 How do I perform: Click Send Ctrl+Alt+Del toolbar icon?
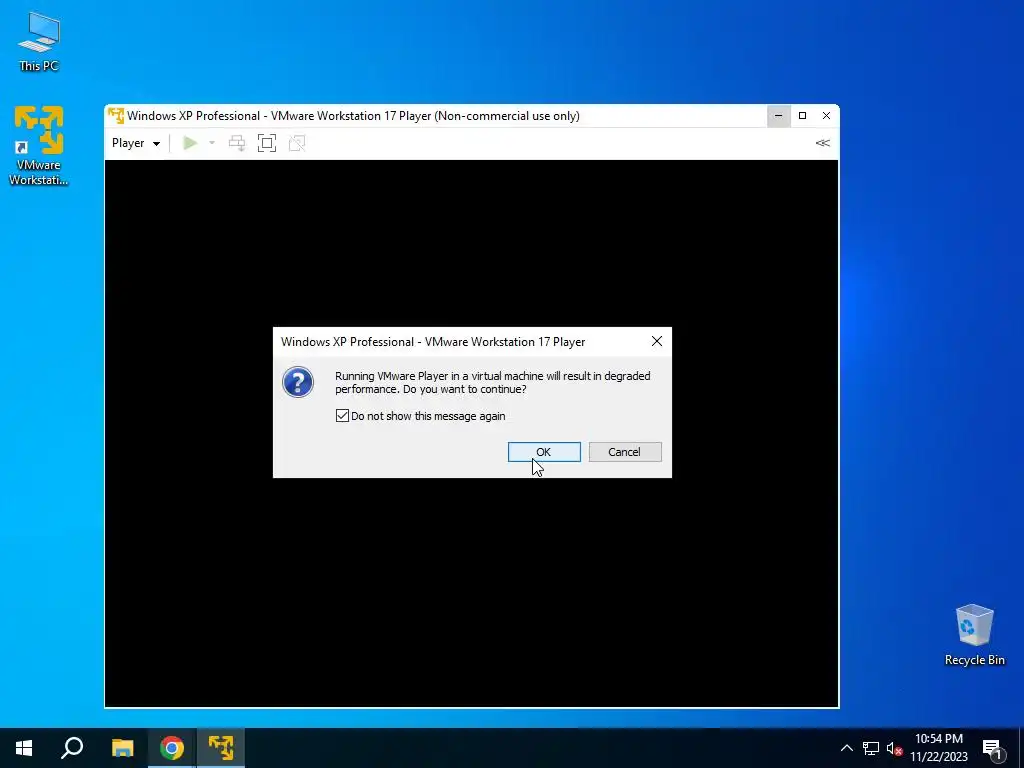point(237,143)
